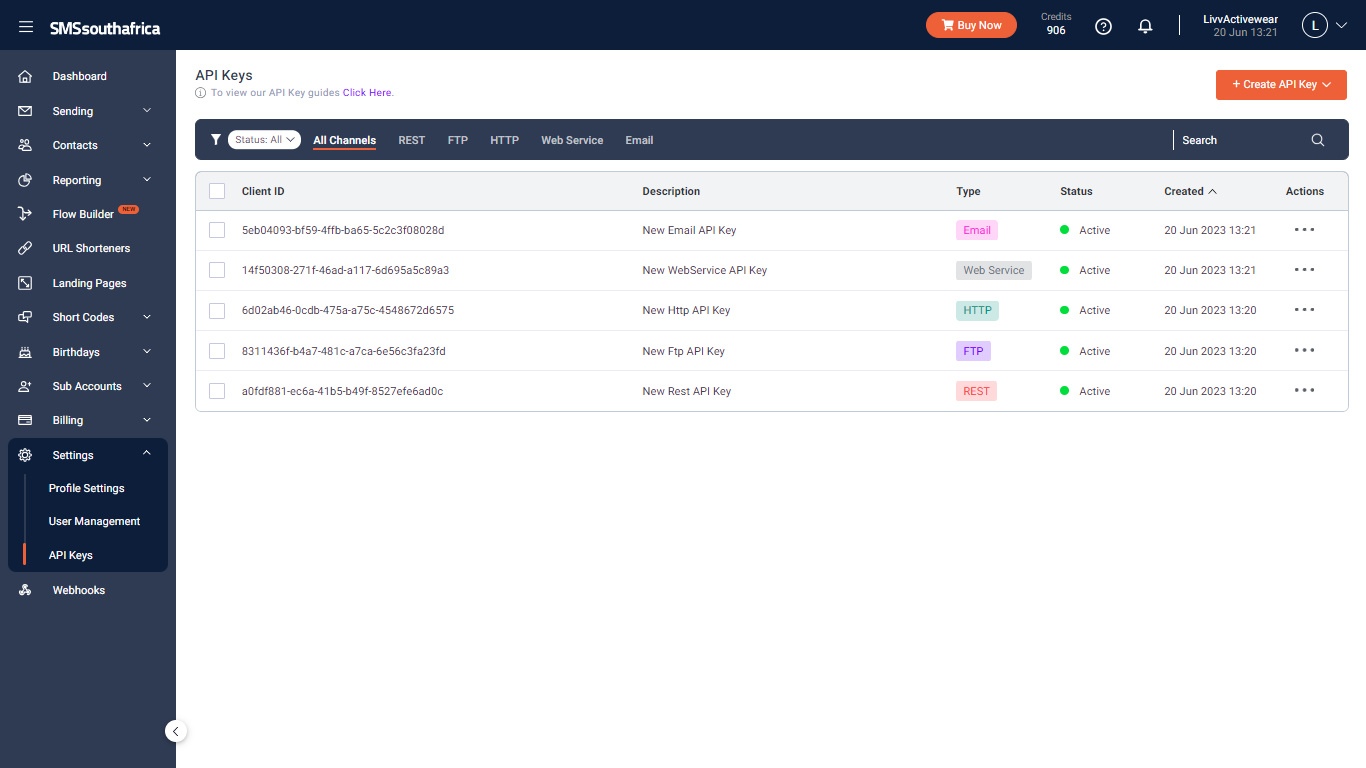
Task: Open the Status: All dropdown
Action: point(264,140)
